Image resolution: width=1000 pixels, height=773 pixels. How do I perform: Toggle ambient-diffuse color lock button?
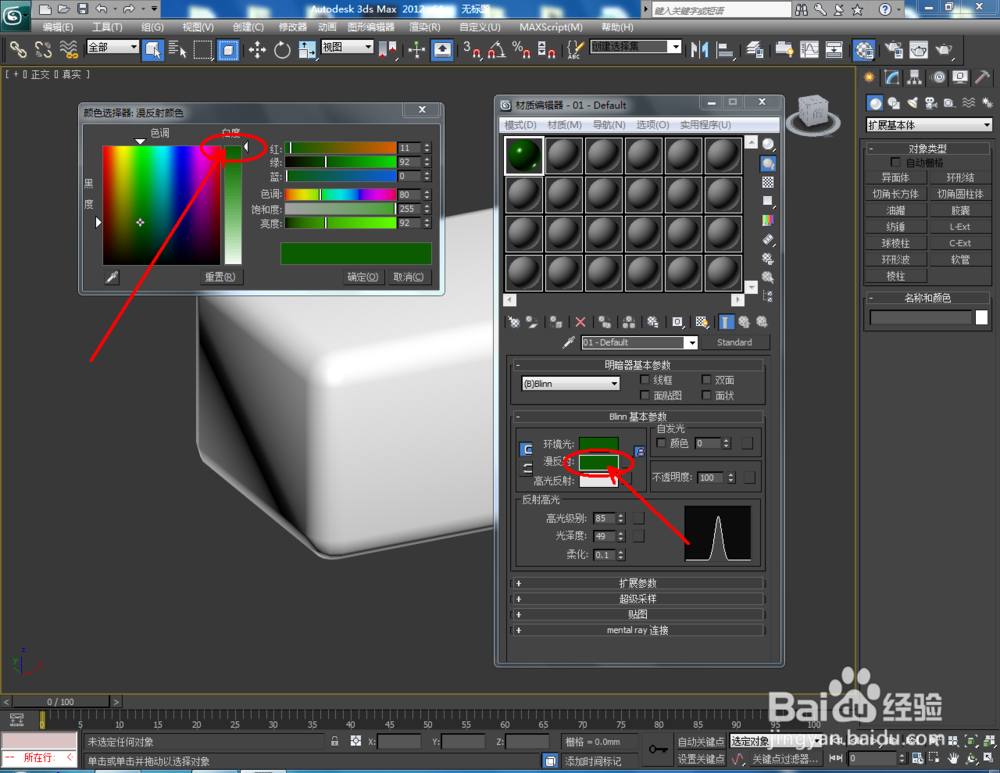click(x=526, y=450)
